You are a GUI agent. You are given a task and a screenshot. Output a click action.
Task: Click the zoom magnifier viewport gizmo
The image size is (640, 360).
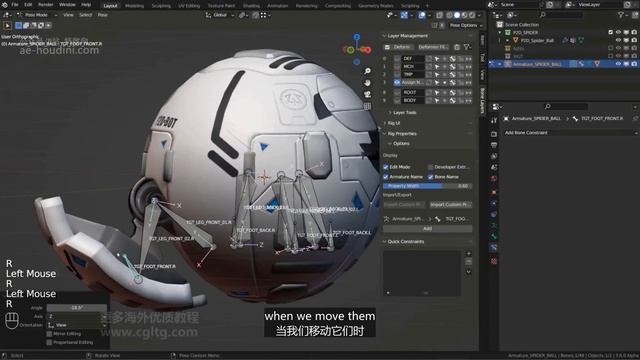pos(367,71)
